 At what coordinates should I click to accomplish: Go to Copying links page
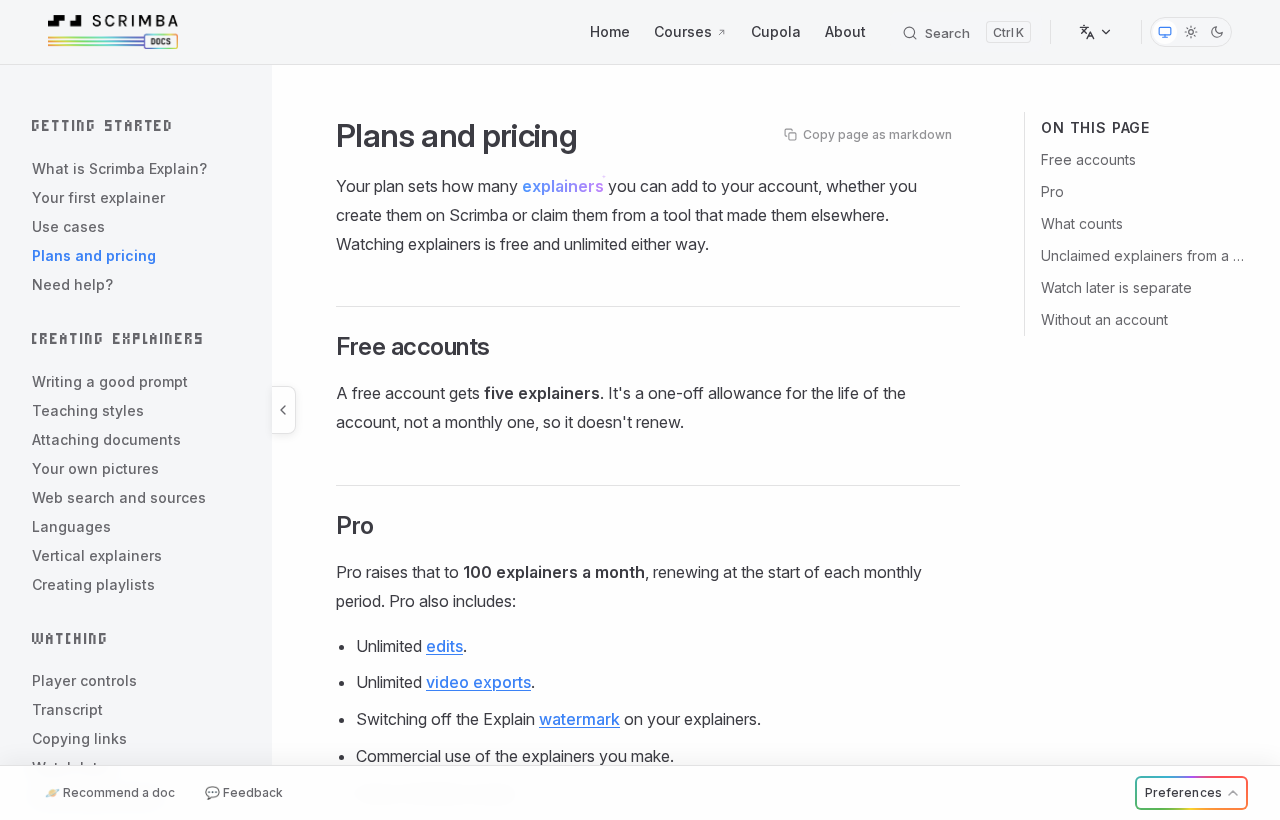[x=79, y=739]
